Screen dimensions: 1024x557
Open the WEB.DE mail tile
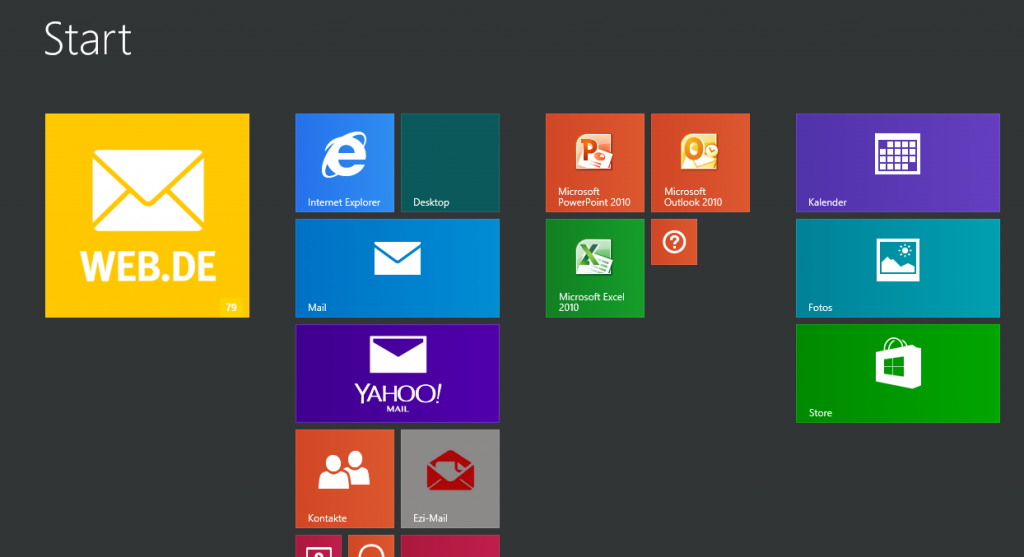click(x=147, y=215)
